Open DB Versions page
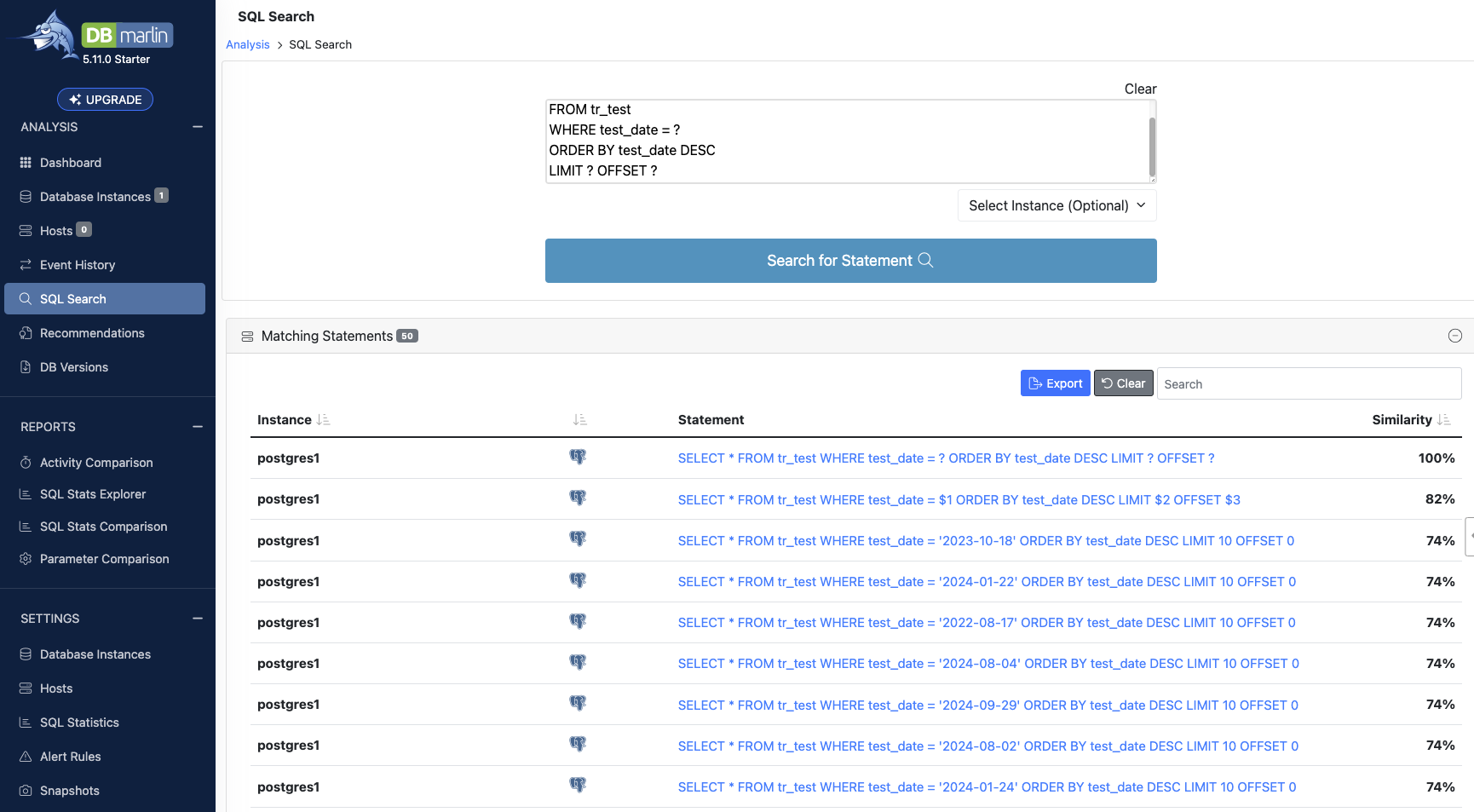This screenshot has height=812, width=1474. tap(74, 367)
